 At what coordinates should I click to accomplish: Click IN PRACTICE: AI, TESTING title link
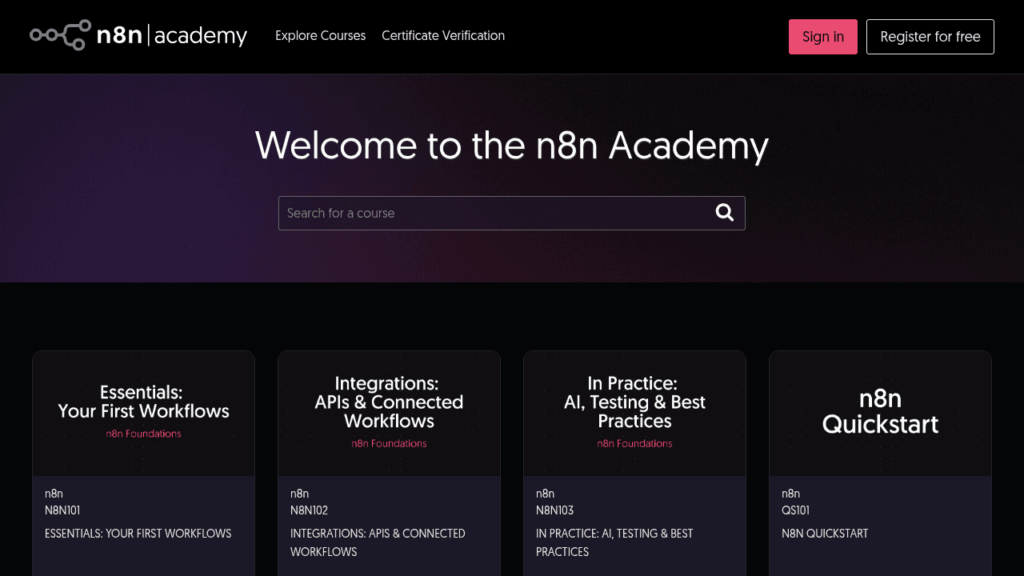pos(614,543)
